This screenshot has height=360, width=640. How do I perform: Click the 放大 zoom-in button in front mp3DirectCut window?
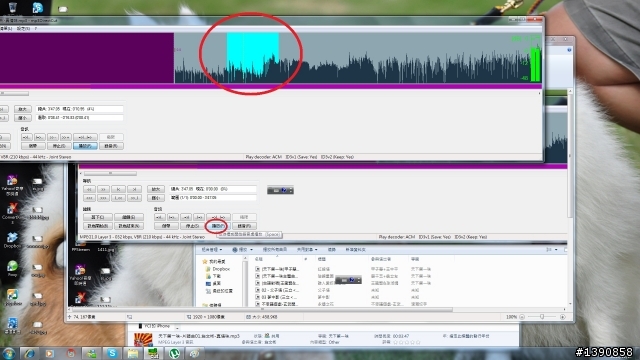coord(22,109)
